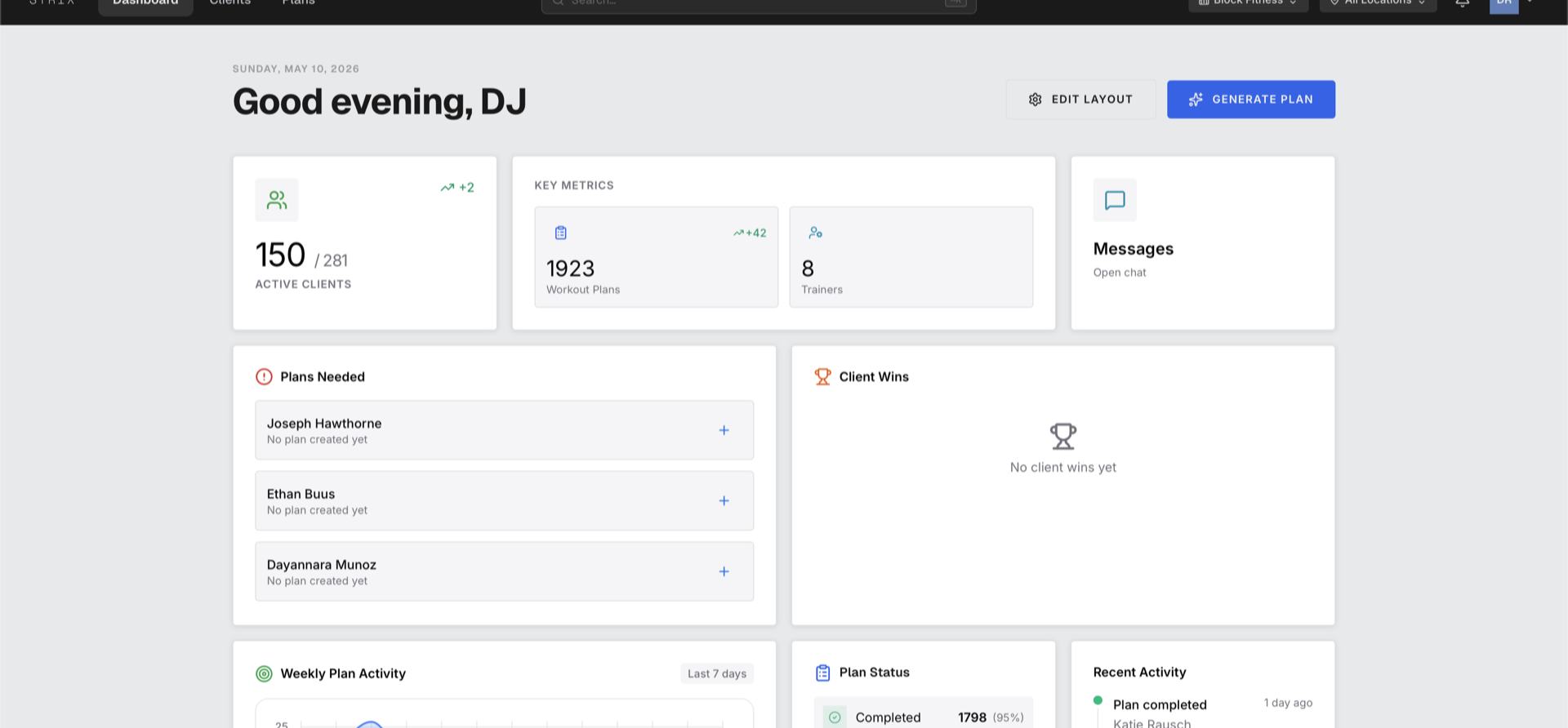Switch to the Plans tab

[x=298, y=3]
